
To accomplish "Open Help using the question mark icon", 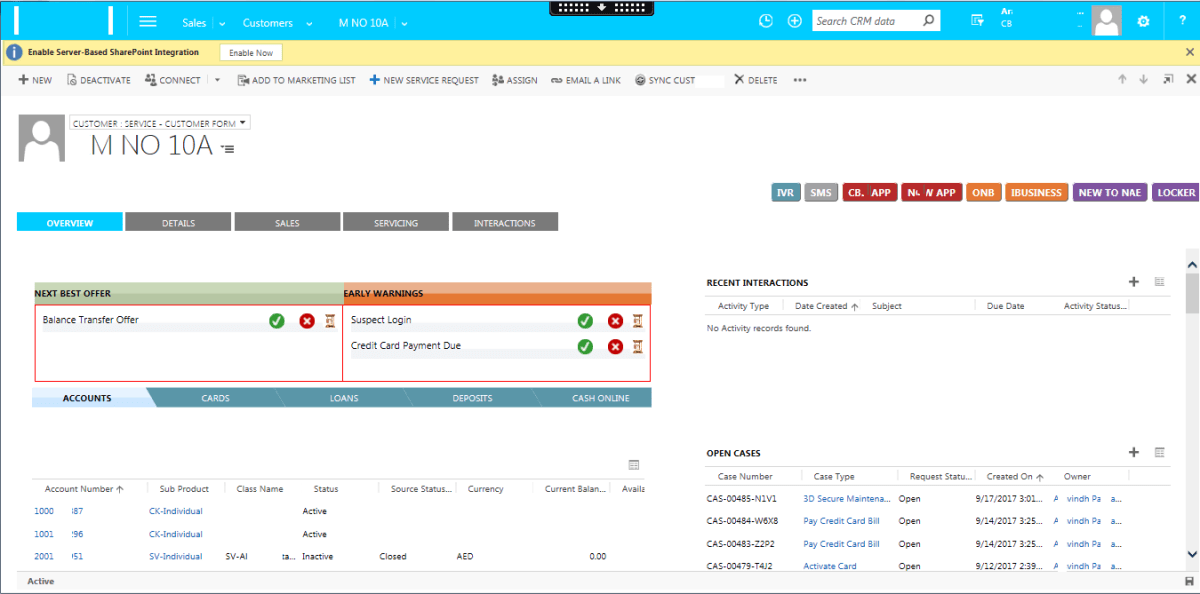I will (x=1182, y=20).
